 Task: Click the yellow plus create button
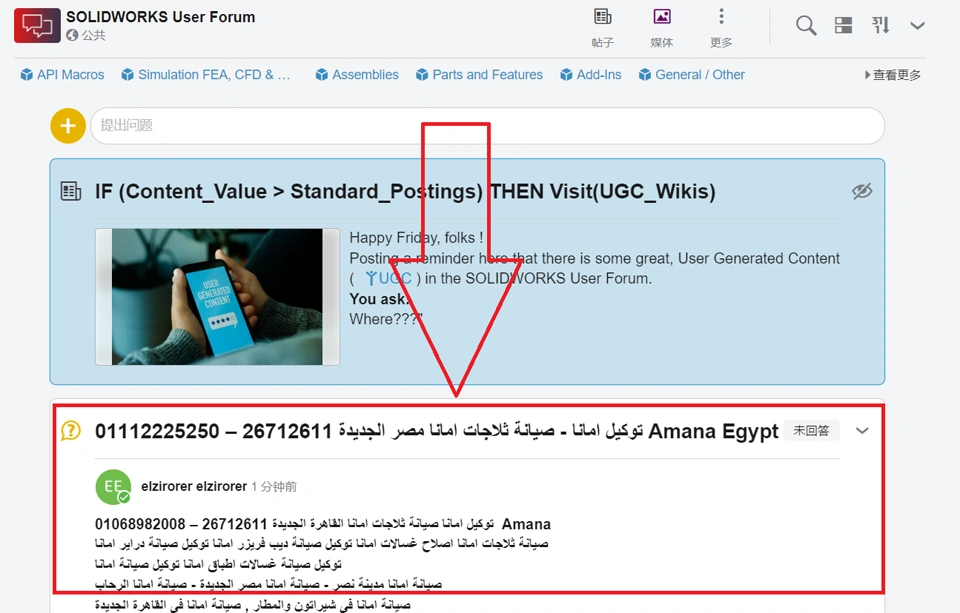68,126
